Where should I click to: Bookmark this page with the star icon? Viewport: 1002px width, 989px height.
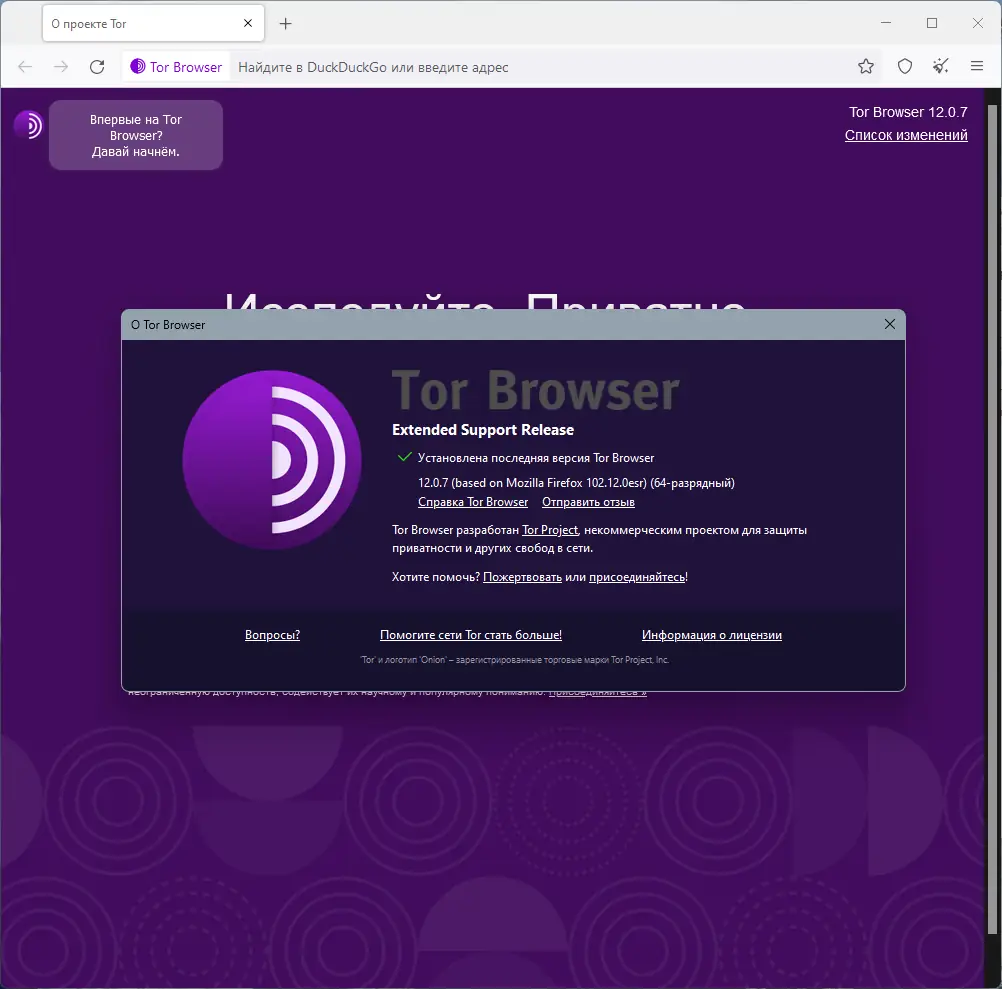click(866, 66)
